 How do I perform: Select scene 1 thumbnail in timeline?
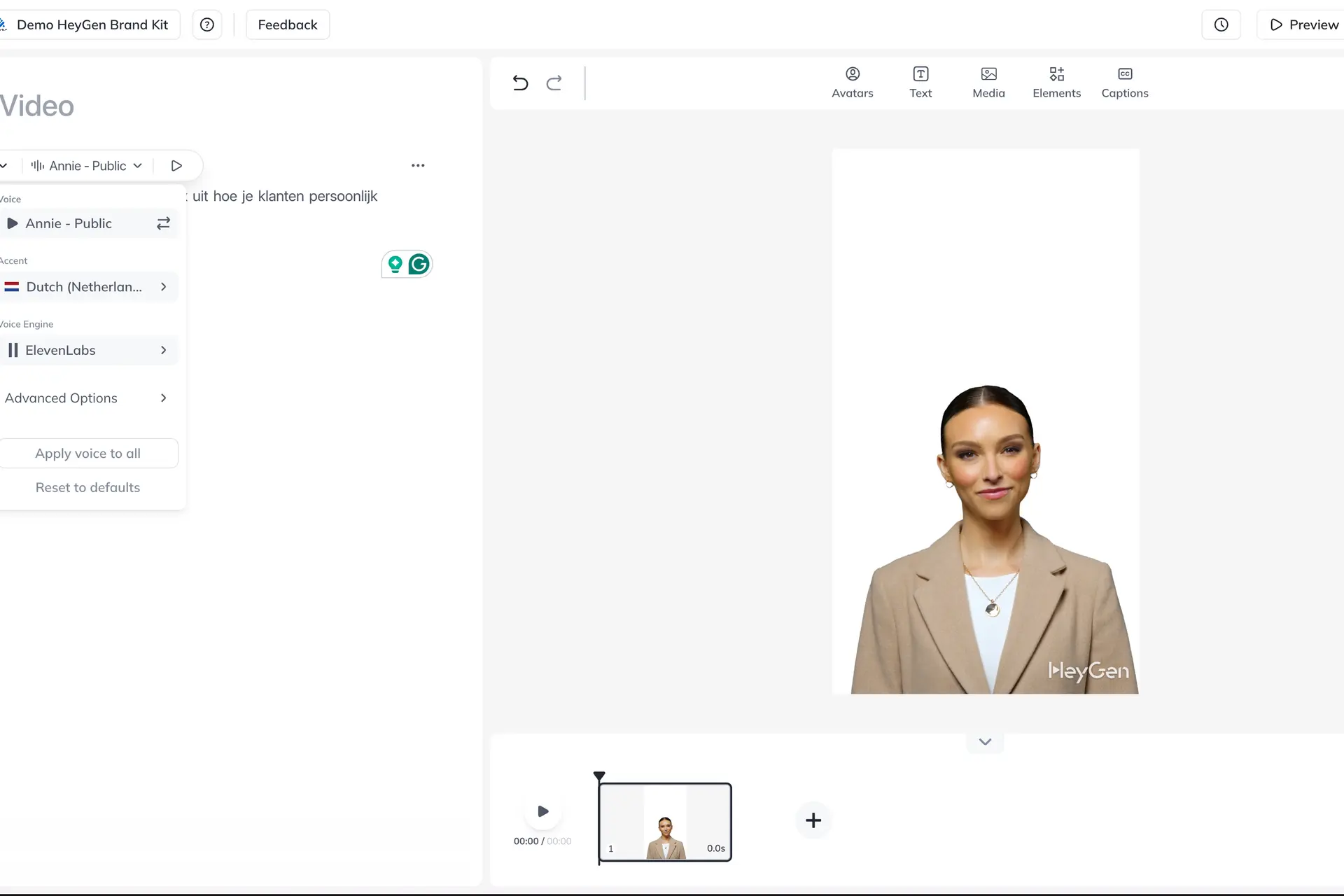(x=665, y=822)
